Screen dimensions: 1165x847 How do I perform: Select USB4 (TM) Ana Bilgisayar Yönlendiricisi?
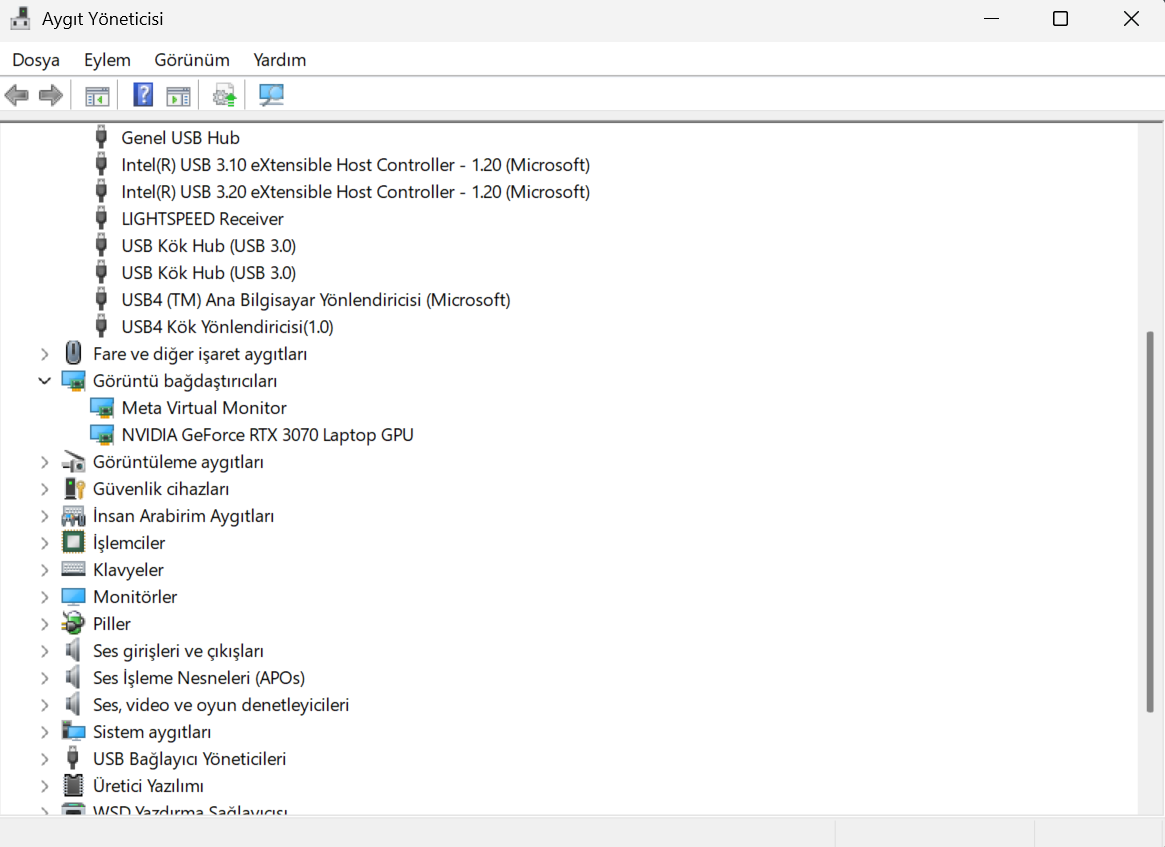316,299
